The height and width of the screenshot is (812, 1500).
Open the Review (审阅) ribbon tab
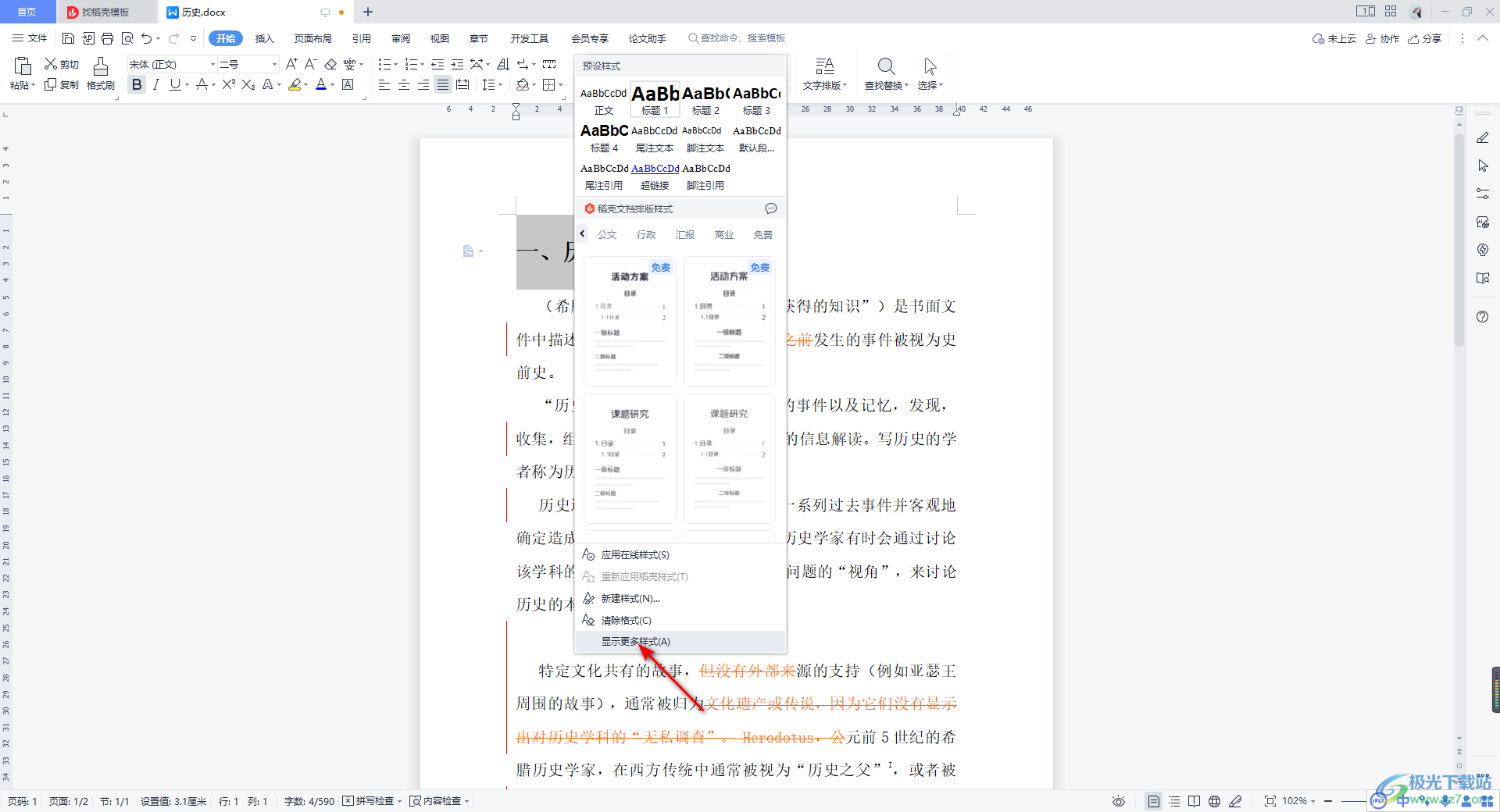click(401, 38)
